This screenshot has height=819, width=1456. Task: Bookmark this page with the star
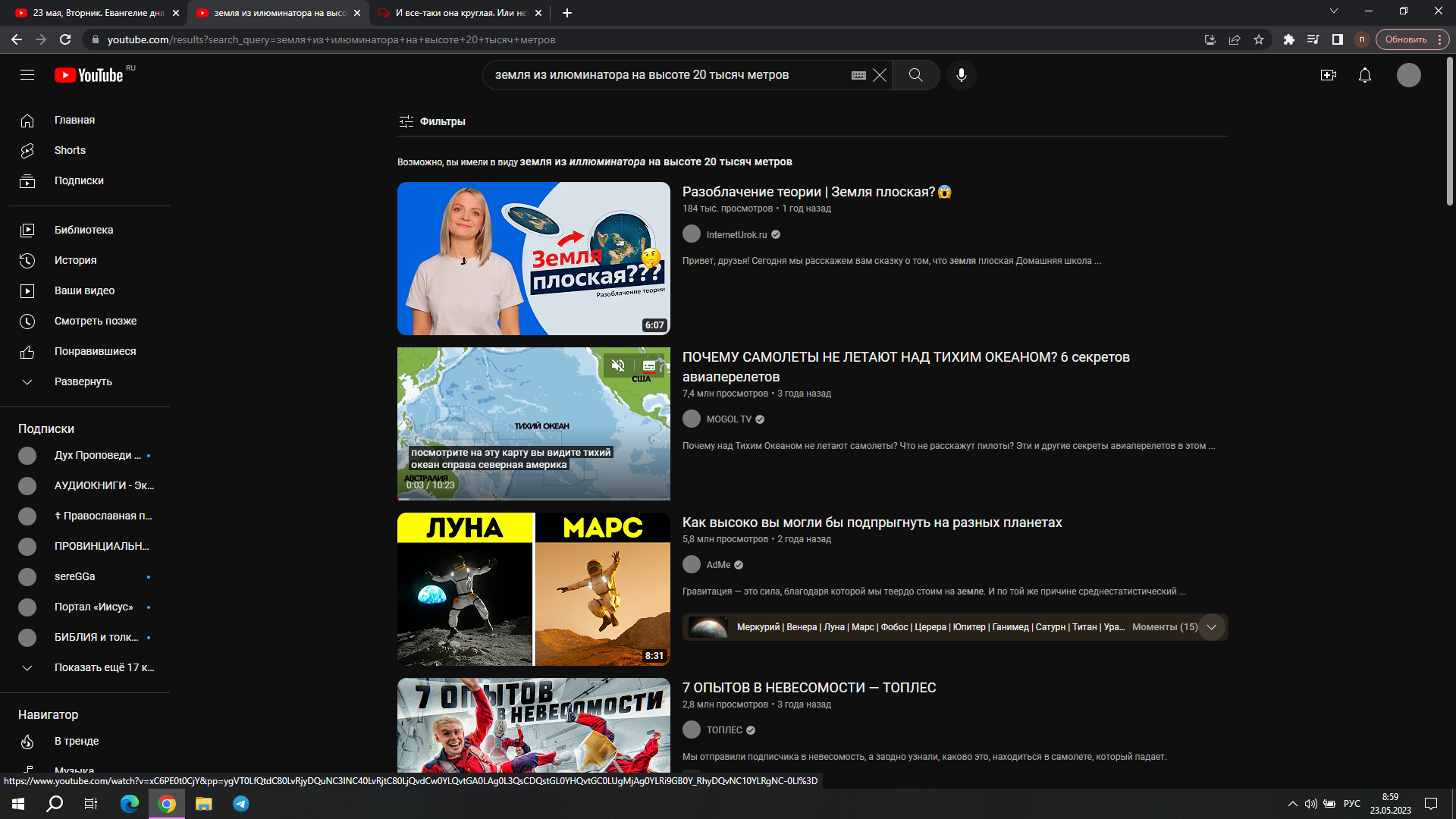[1259, 39]
